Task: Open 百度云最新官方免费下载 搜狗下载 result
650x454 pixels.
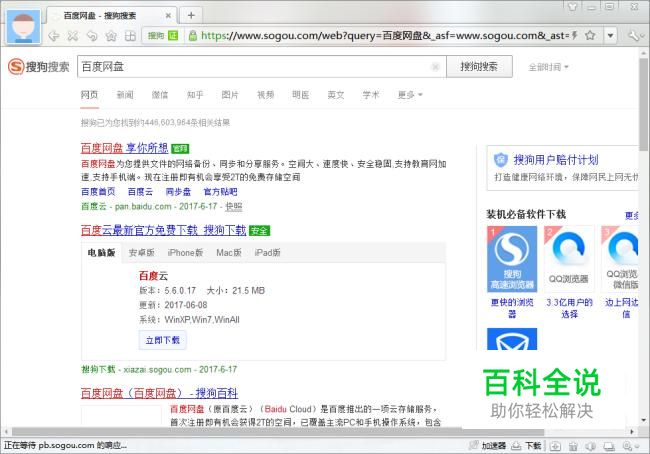Action: pos(163,230)
